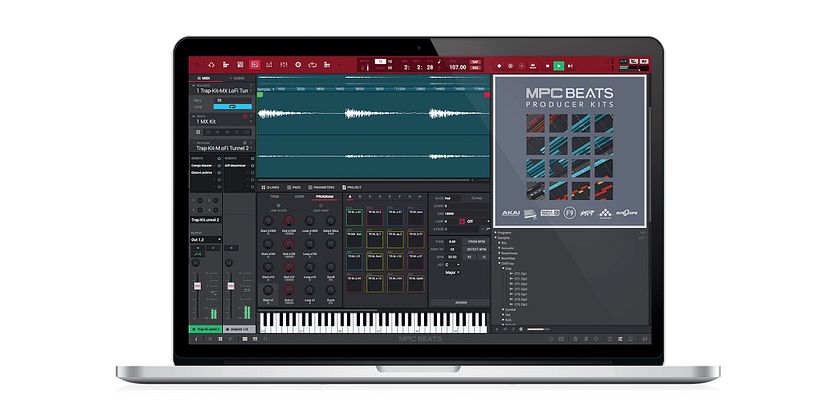820x409 pixels.
Task: Click the stop button in transport
Action: click(547, 66)
